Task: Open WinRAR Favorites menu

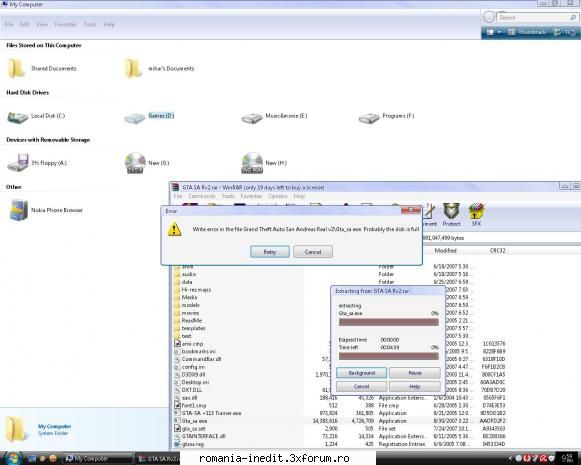Action: tap(251, 196)
